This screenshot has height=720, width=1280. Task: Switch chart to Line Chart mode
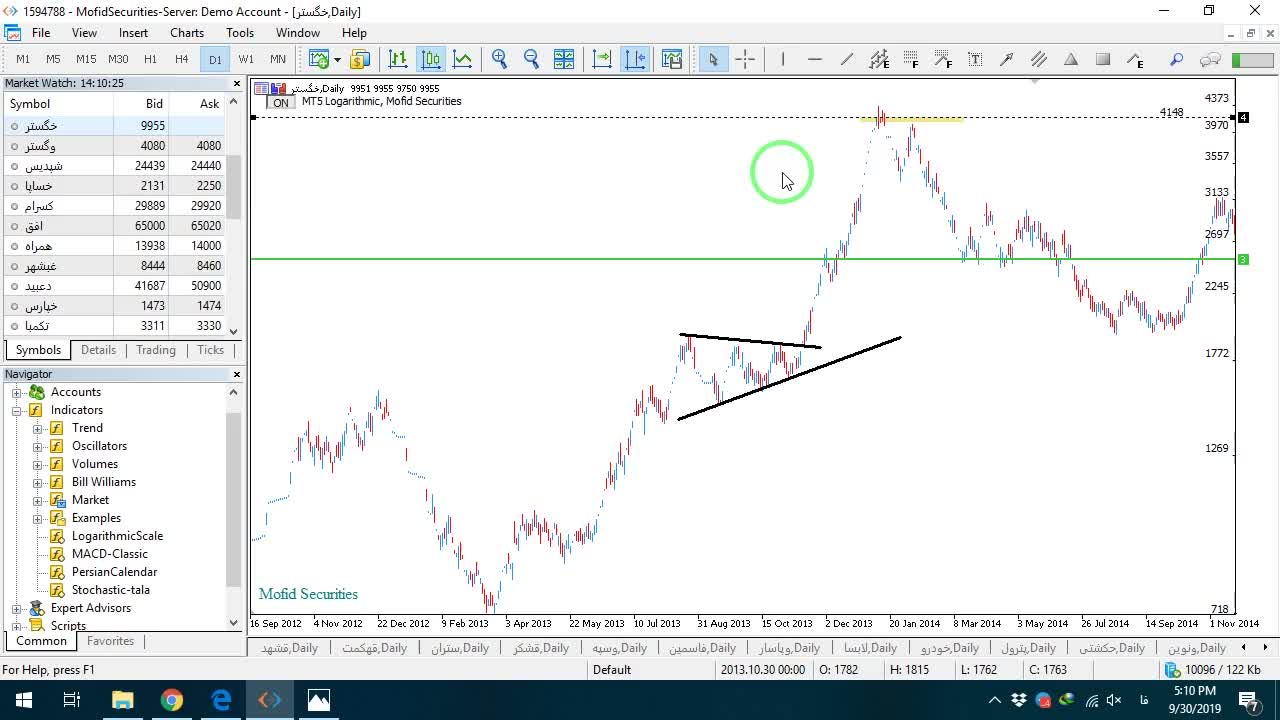(462, 59)
